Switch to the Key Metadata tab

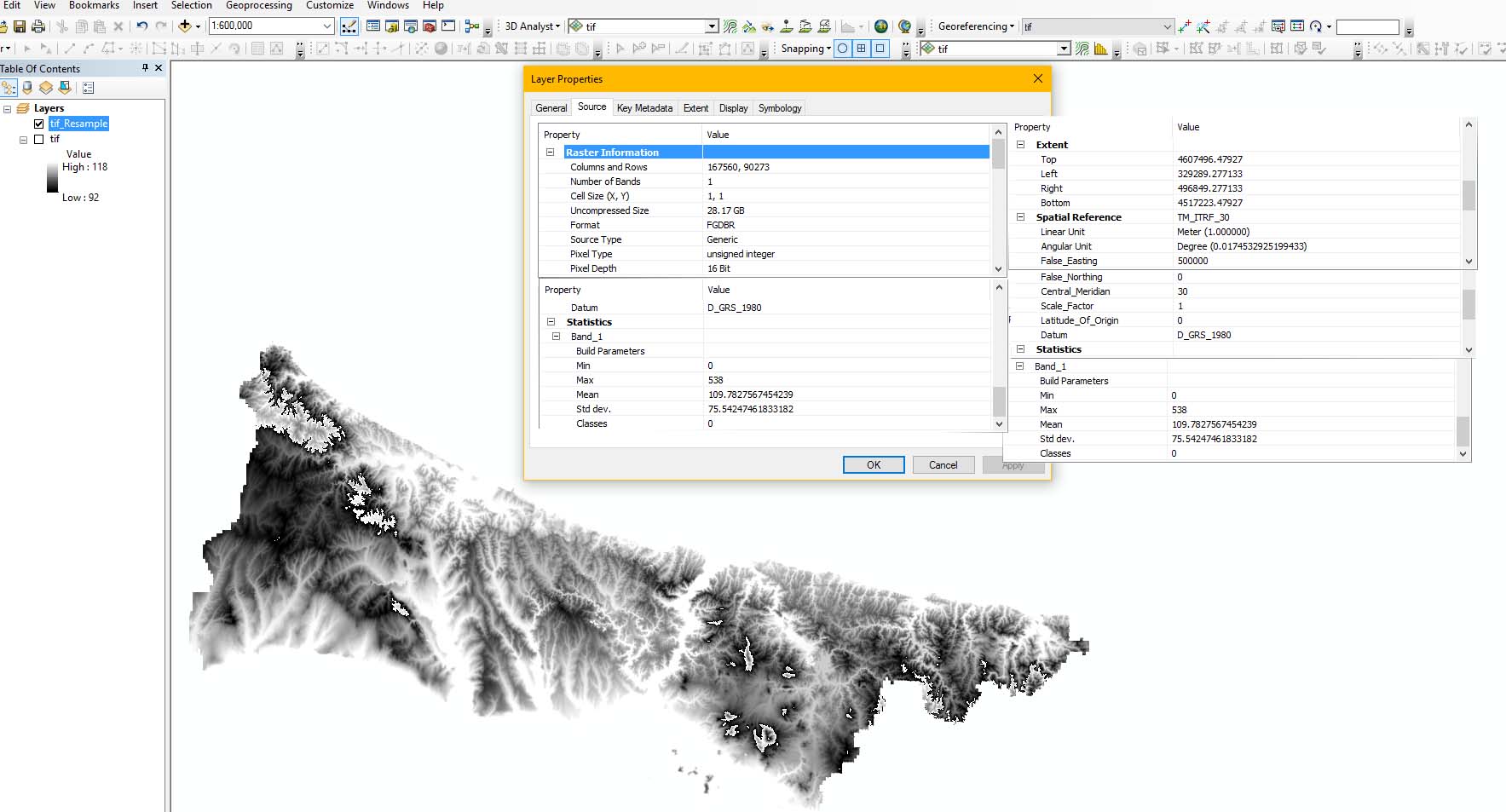click(644, 108)
